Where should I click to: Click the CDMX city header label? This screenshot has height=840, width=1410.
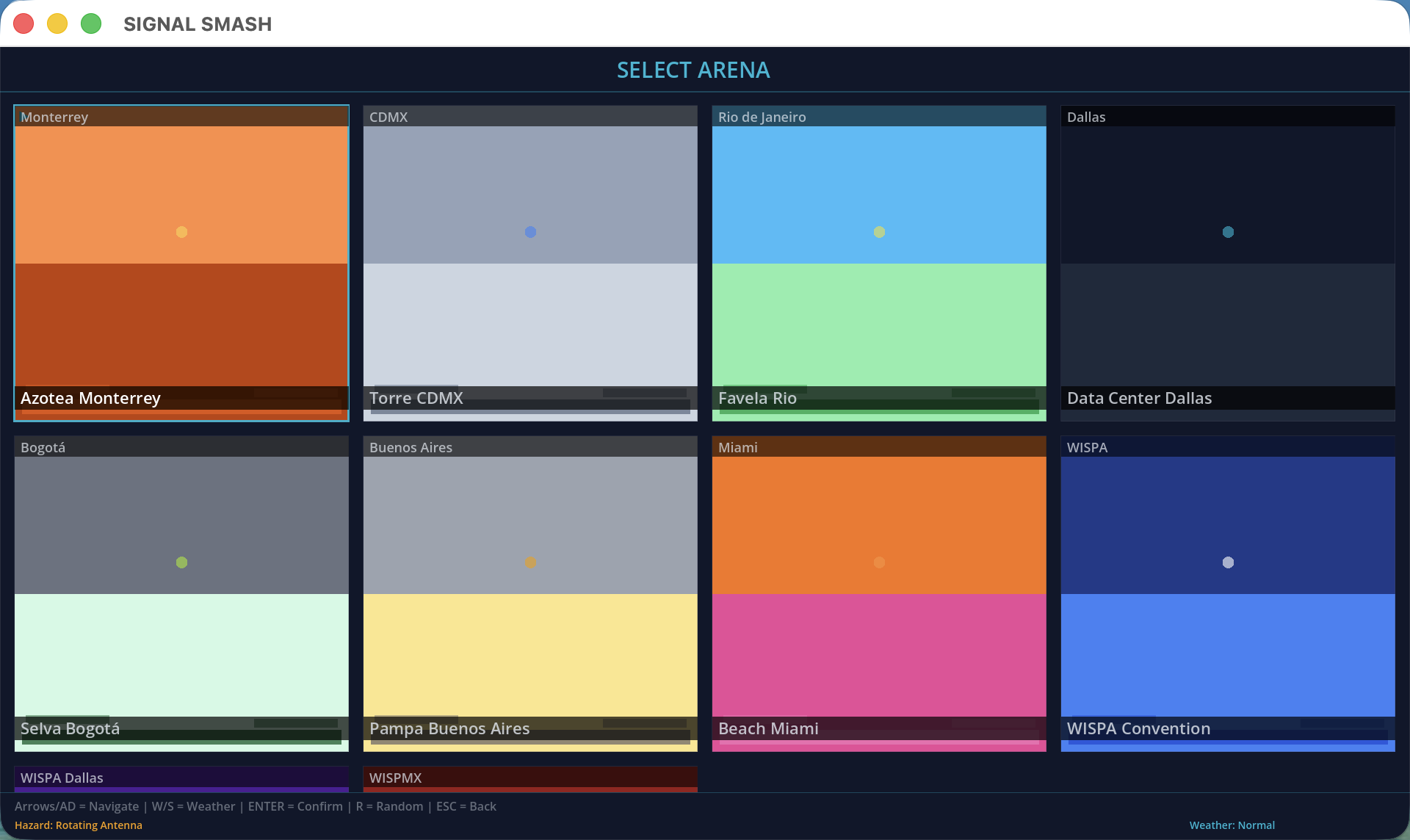pos(388,117)
